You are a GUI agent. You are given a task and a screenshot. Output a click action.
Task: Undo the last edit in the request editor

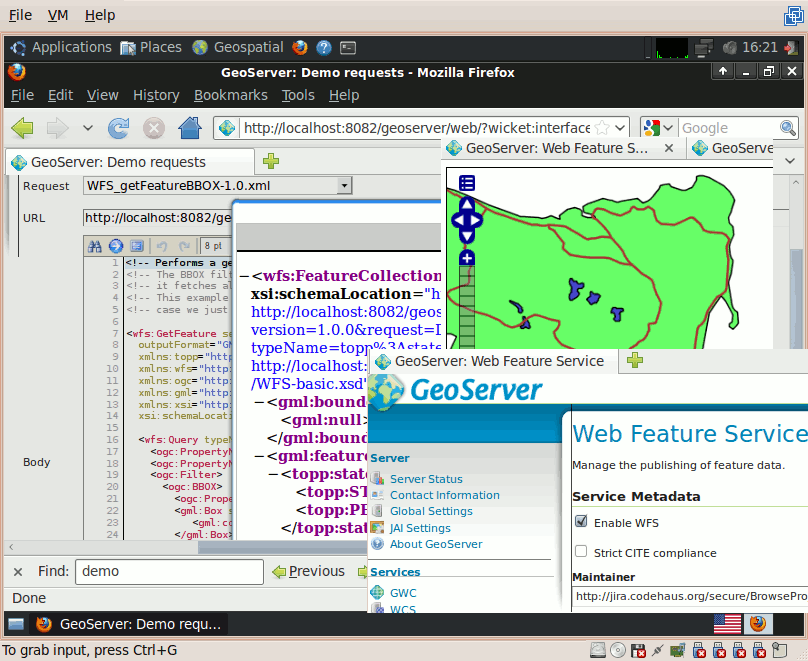tap(162, 246)
